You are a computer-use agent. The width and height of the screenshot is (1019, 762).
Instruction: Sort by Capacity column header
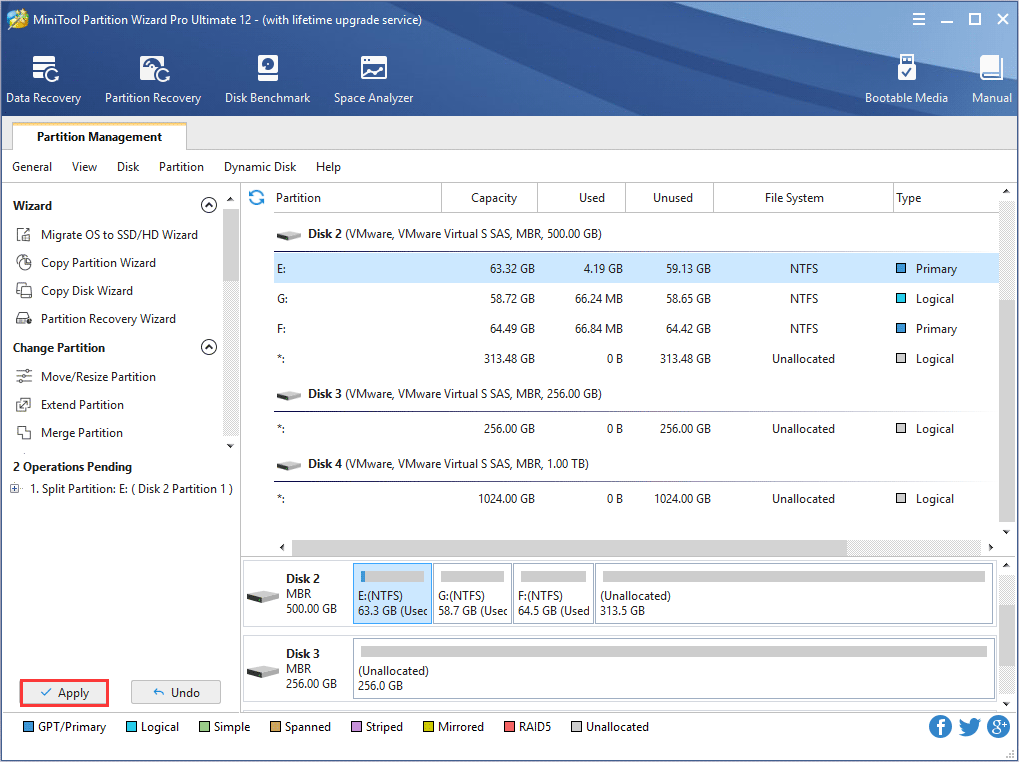tap(490, 197)
